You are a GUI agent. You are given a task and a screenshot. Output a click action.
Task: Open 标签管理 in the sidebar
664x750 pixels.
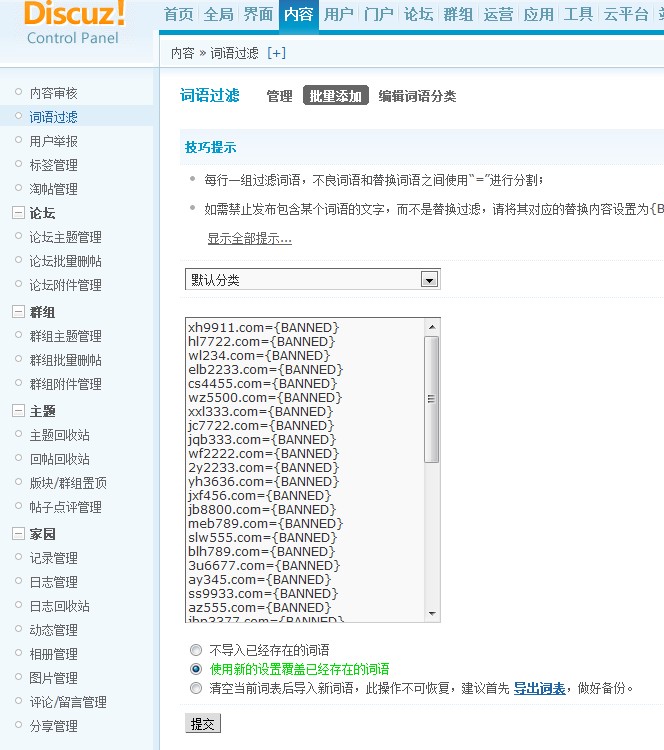click(54, 165)
